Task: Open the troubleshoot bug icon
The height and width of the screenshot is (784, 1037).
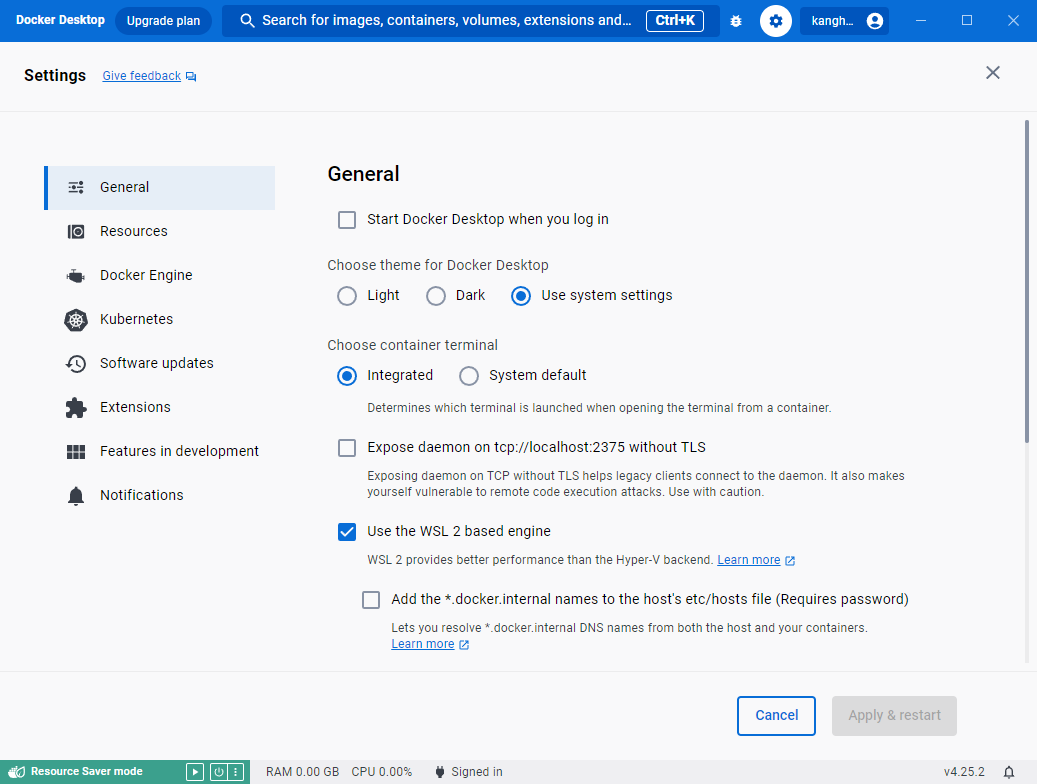Action: tap(735, 21)
